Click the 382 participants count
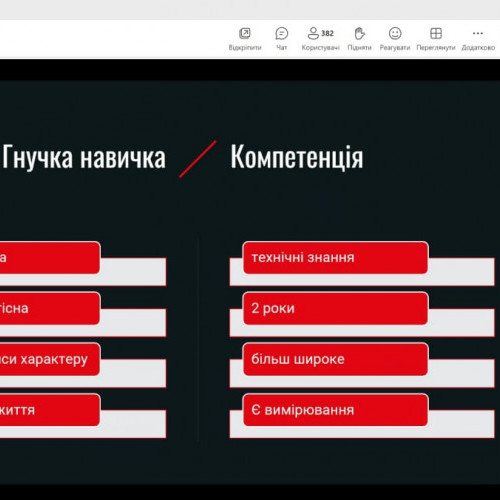500x500 pixels. (327, 33)
